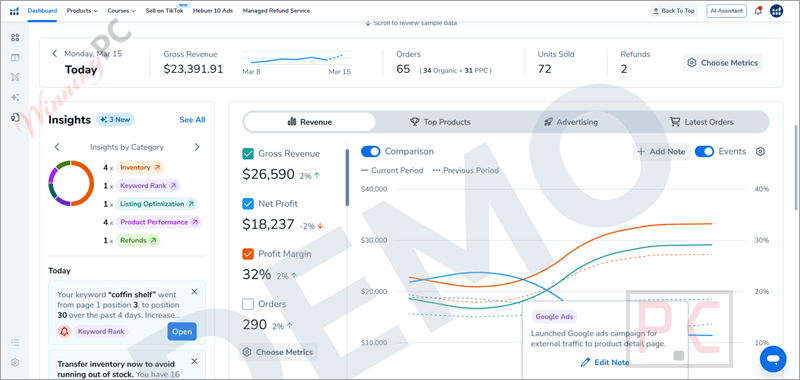Open the notifications bell
Image resolution: width=800 pixels, height=380 pixels.
tap(758, 11)
